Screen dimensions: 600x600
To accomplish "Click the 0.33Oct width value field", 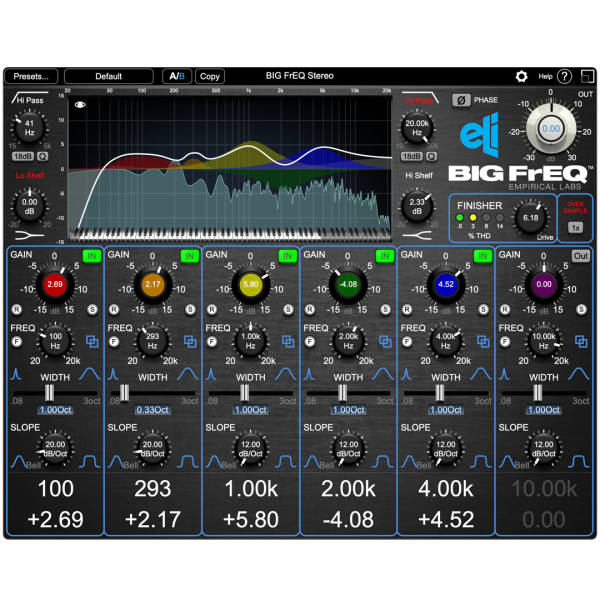I will [x=153, y=410].
